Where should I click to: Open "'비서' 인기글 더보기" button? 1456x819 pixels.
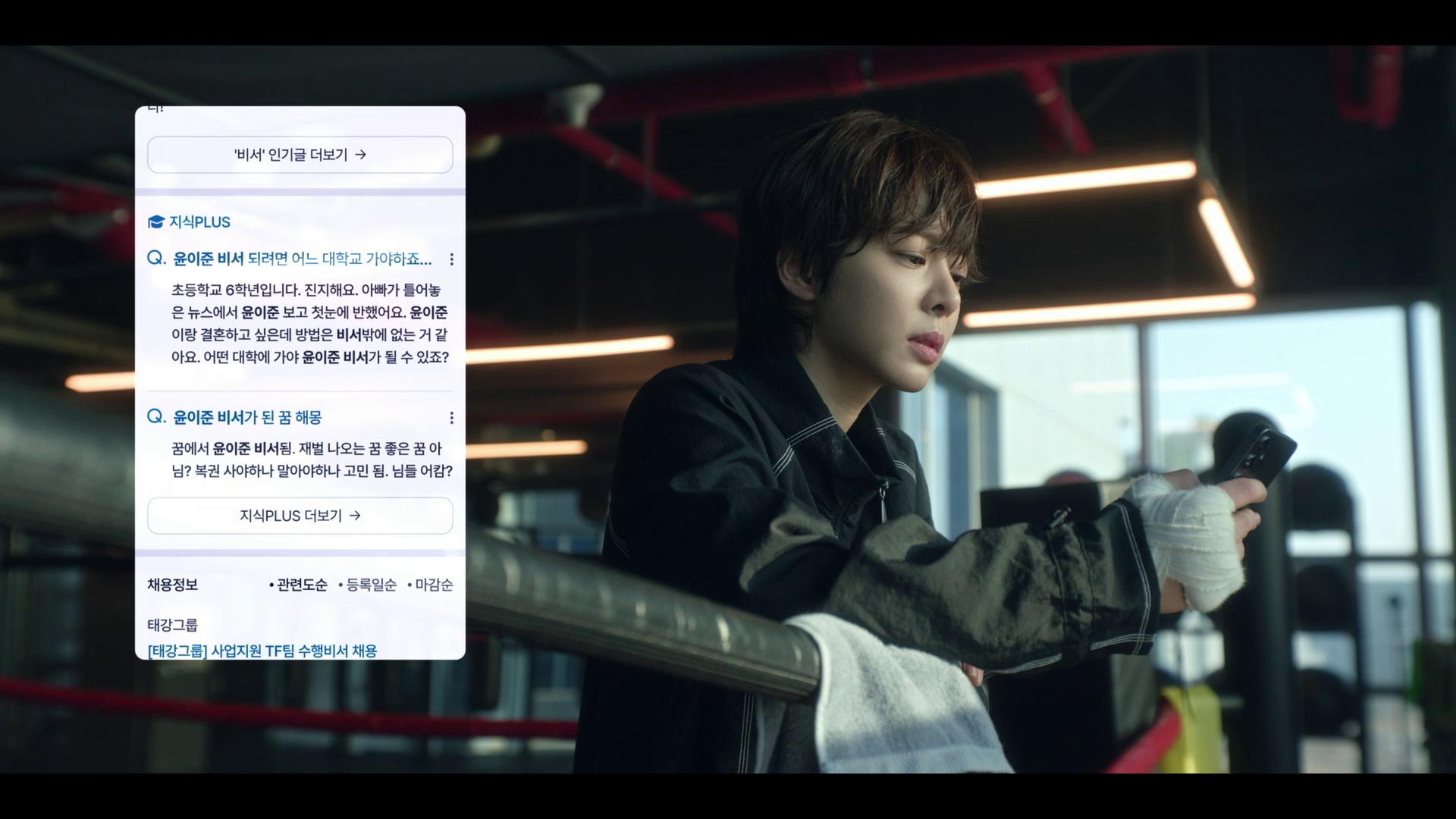pos(300,155)
